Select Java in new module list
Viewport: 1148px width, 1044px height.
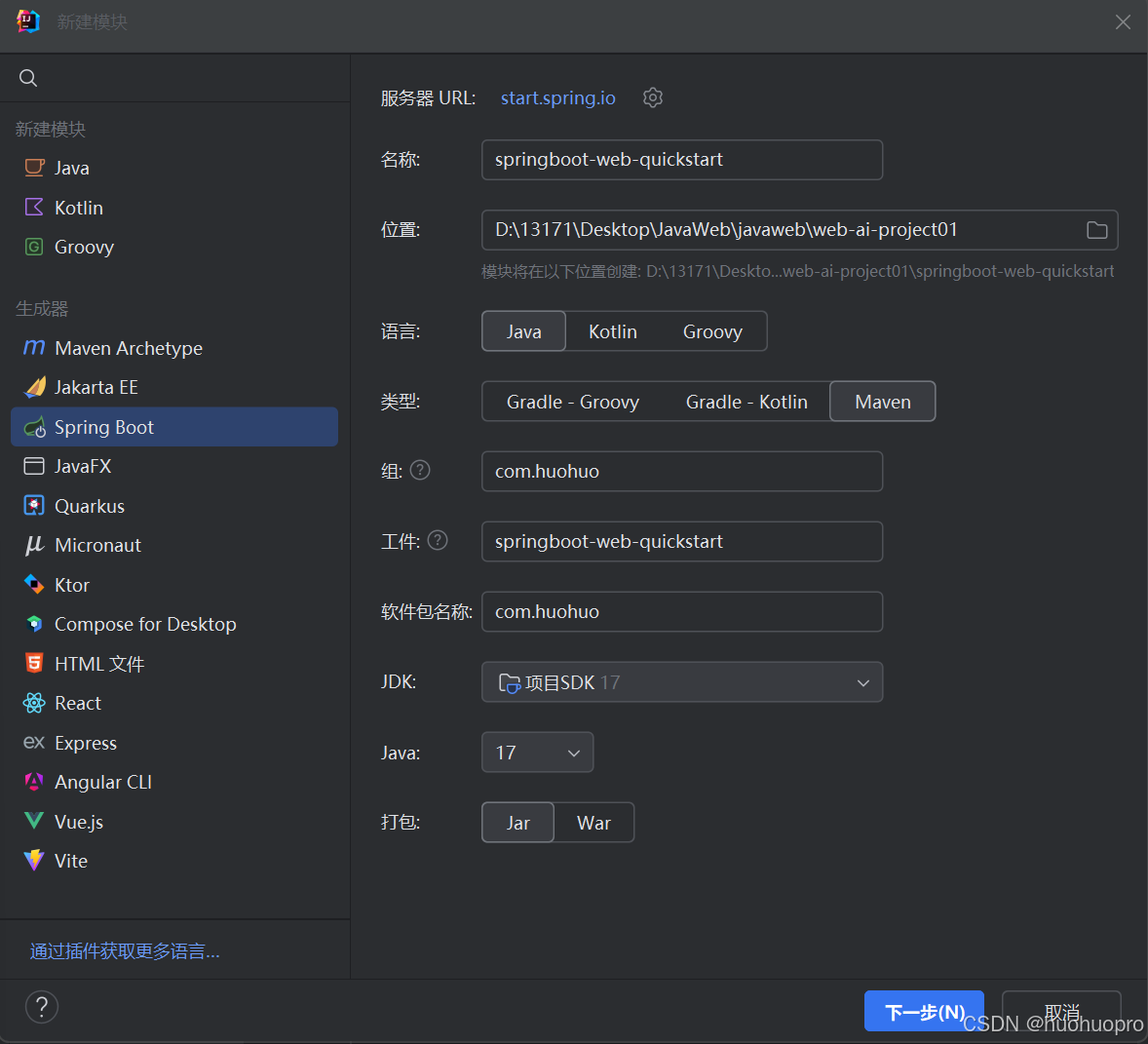pos(174,168)
